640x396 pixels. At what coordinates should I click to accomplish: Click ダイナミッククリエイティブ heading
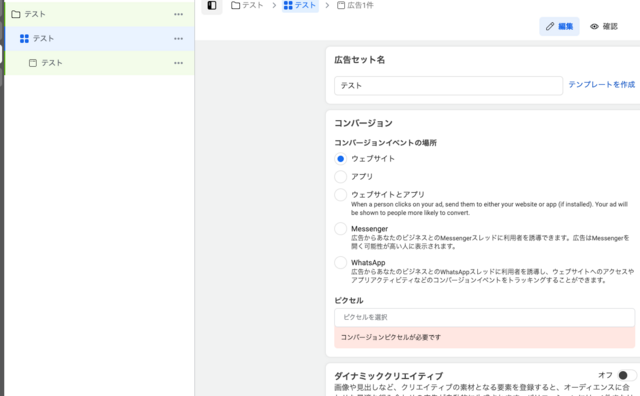pyautogui.click(x=389, y=376)
